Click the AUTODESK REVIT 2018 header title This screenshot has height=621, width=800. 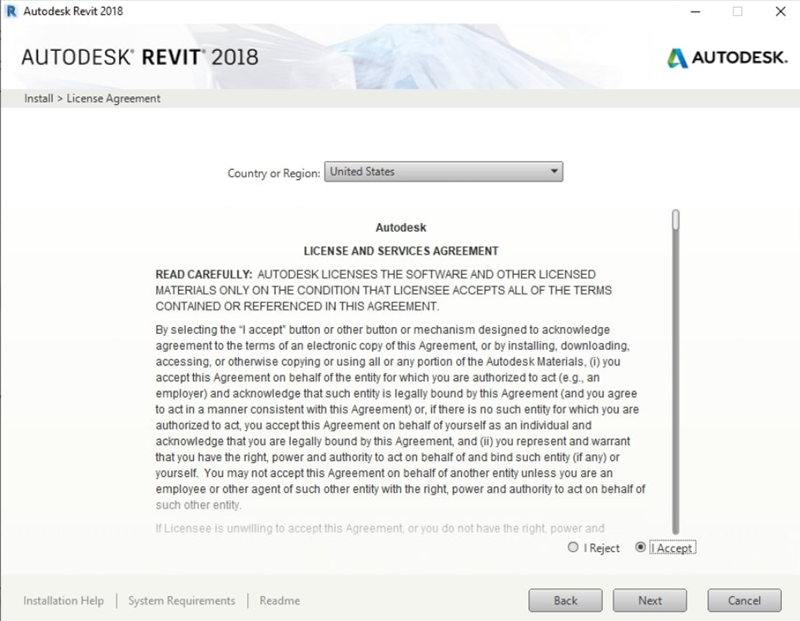pos(140,57)
